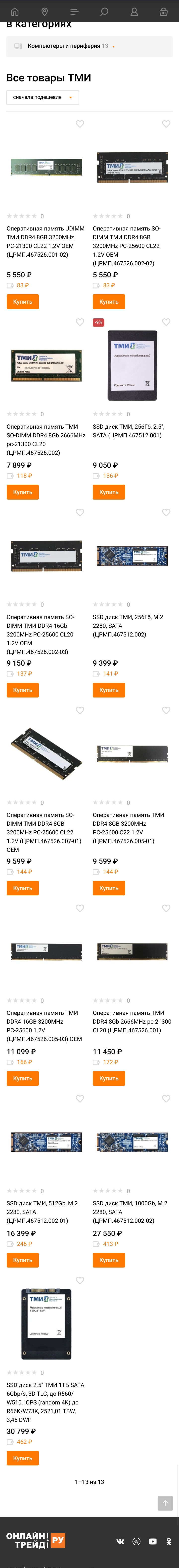Open the VK social icon in footer
179x1568 pixels.
pyautogui.click(x=121, y=1541)
